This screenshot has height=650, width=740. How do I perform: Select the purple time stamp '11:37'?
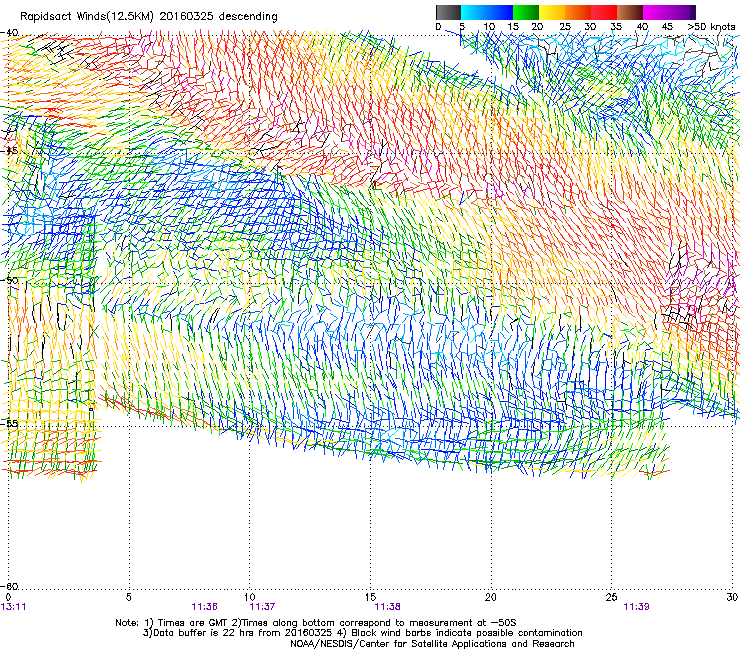point(262,607)
